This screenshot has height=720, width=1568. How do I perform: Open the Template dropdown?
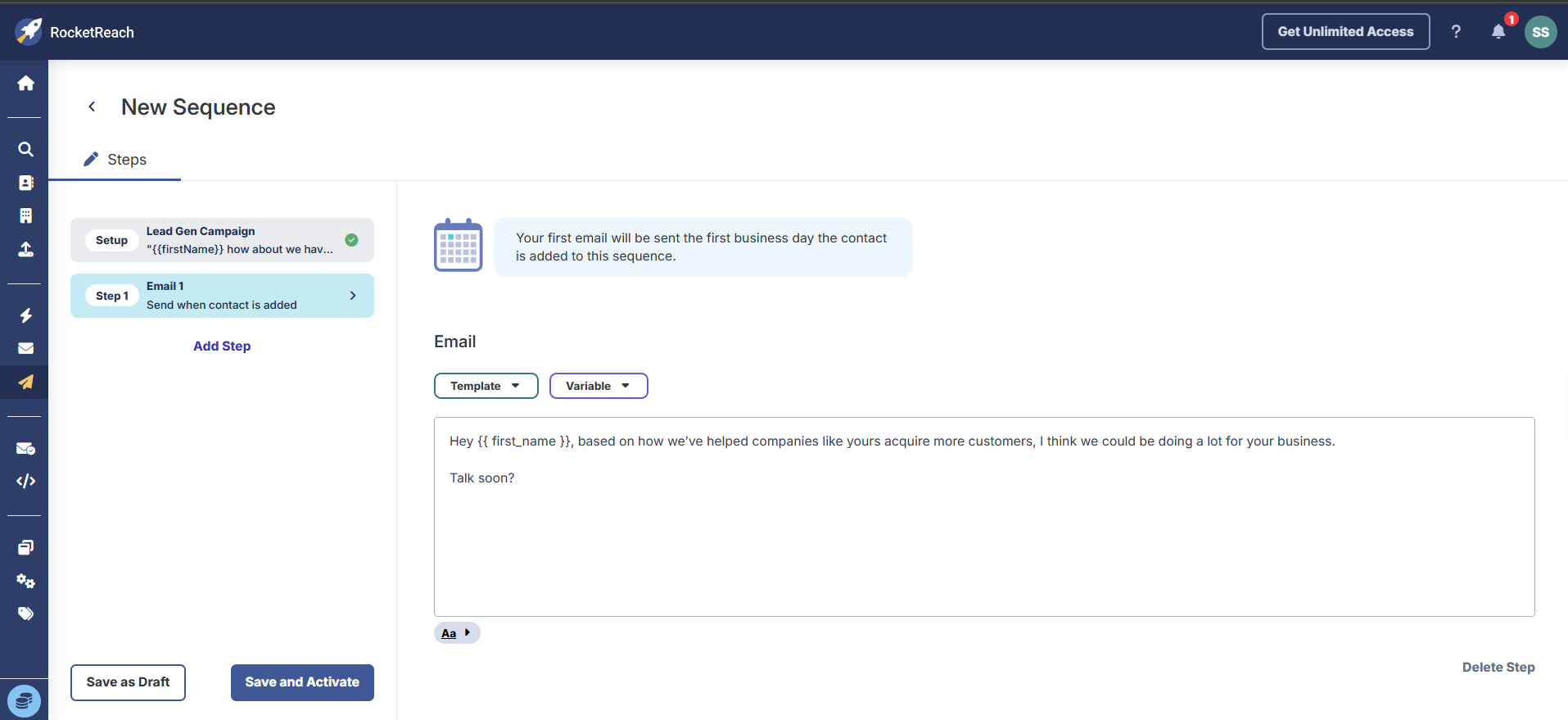tap(486, 386)
